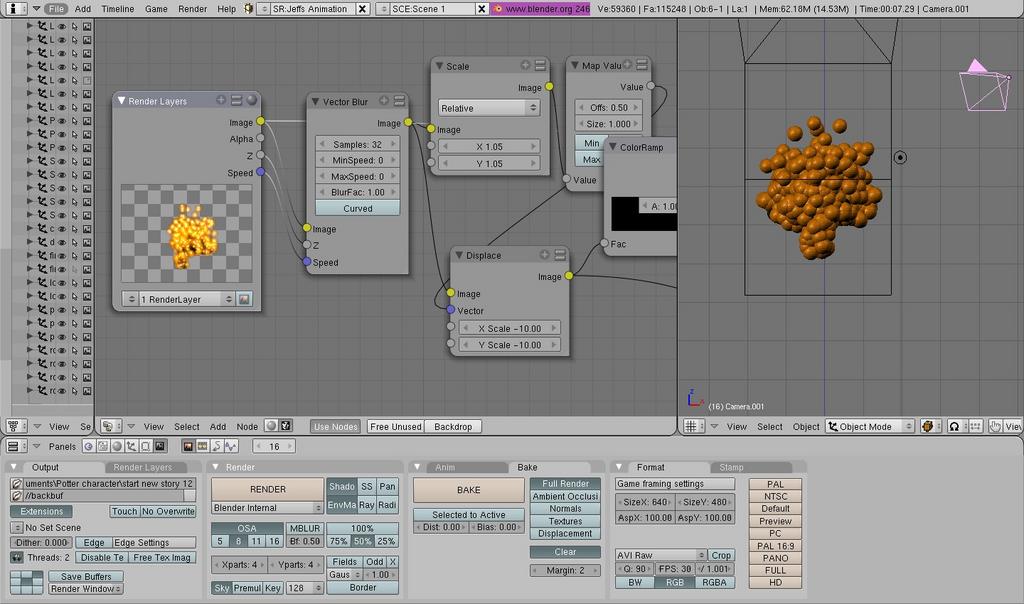
Task: Select the Ambient Occlusion bake mode
Action: (x=565, y=496)
